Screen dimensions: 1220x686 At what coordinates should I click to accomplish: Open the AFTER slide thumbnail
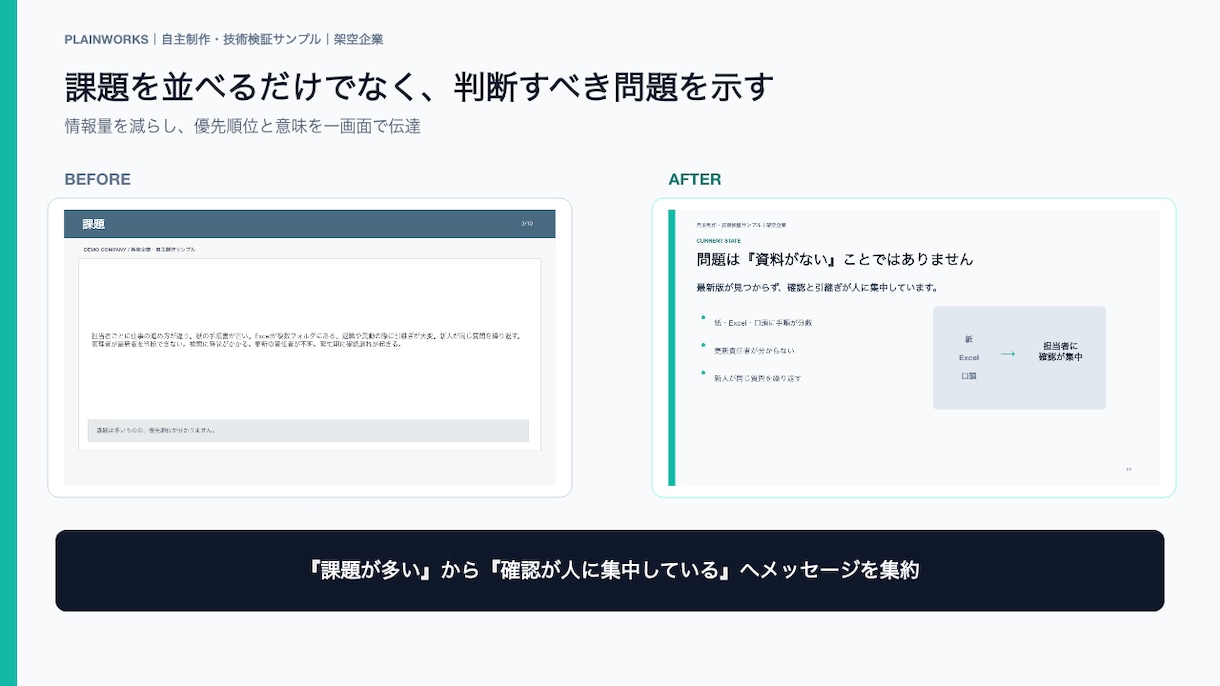(x=914, y=348)
